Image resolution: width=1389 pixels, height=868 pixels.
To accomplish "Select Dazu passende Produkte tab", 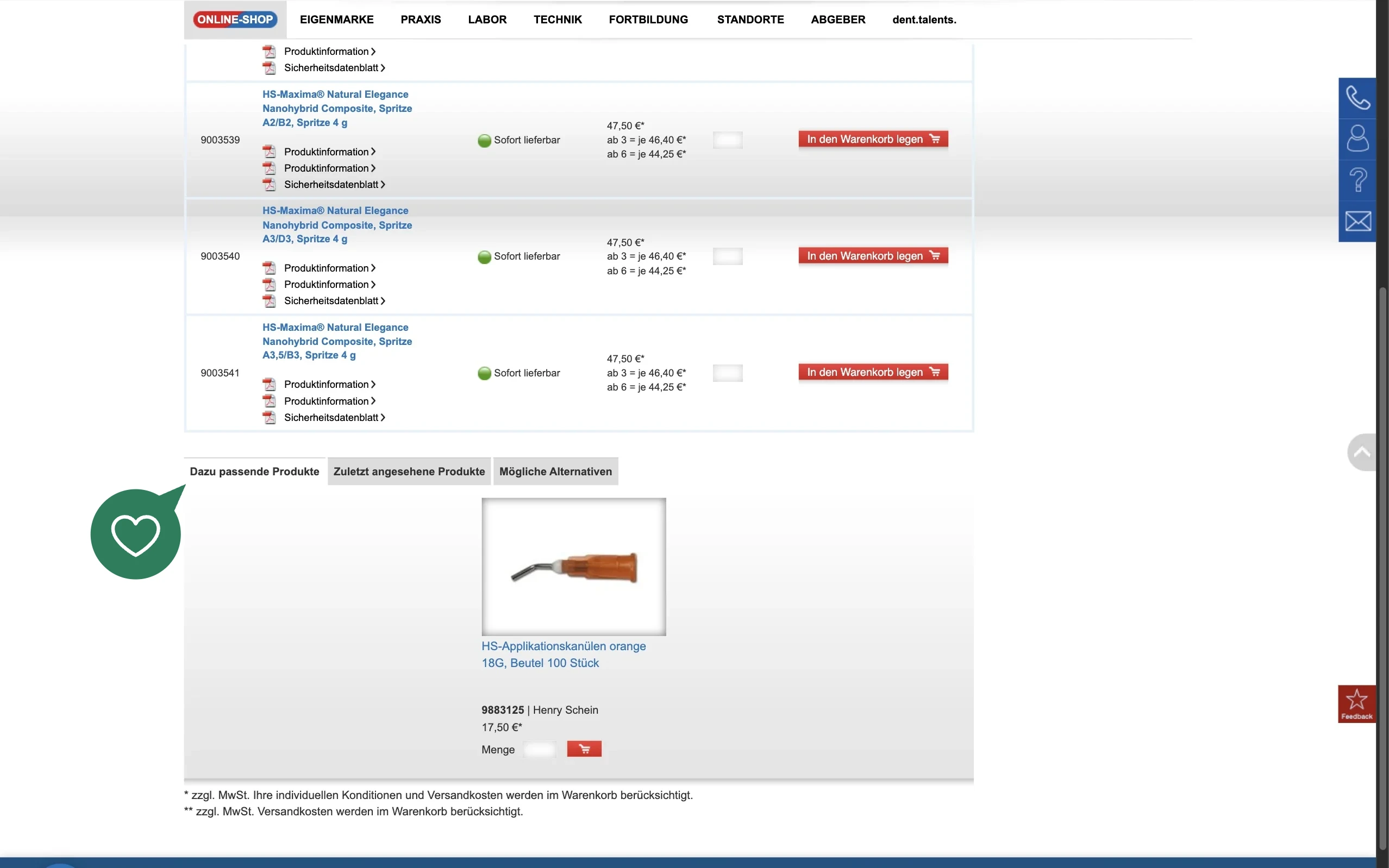I will coord(254,471).
